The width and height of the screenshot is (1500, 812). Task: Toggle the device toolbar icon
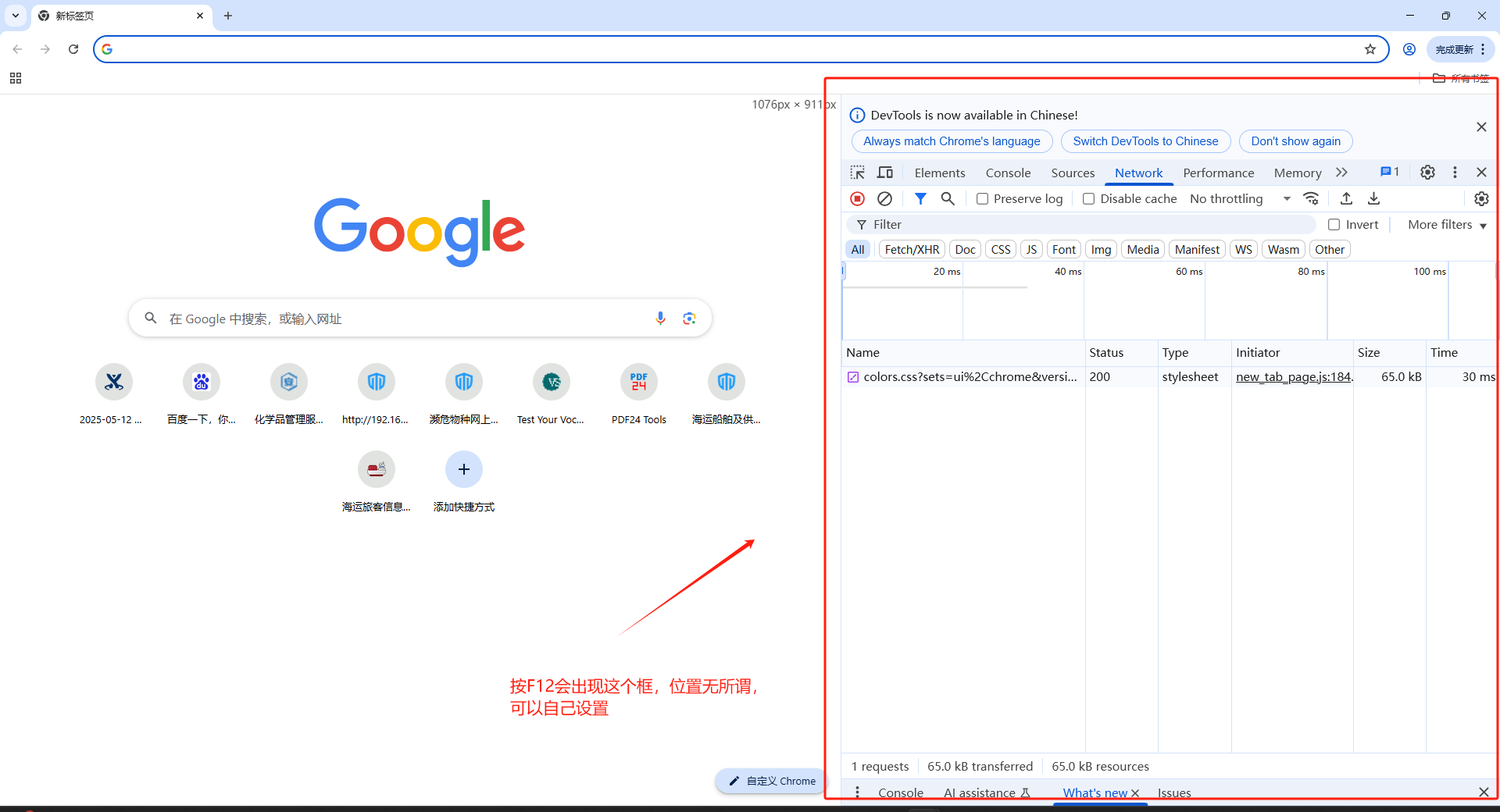885,173
